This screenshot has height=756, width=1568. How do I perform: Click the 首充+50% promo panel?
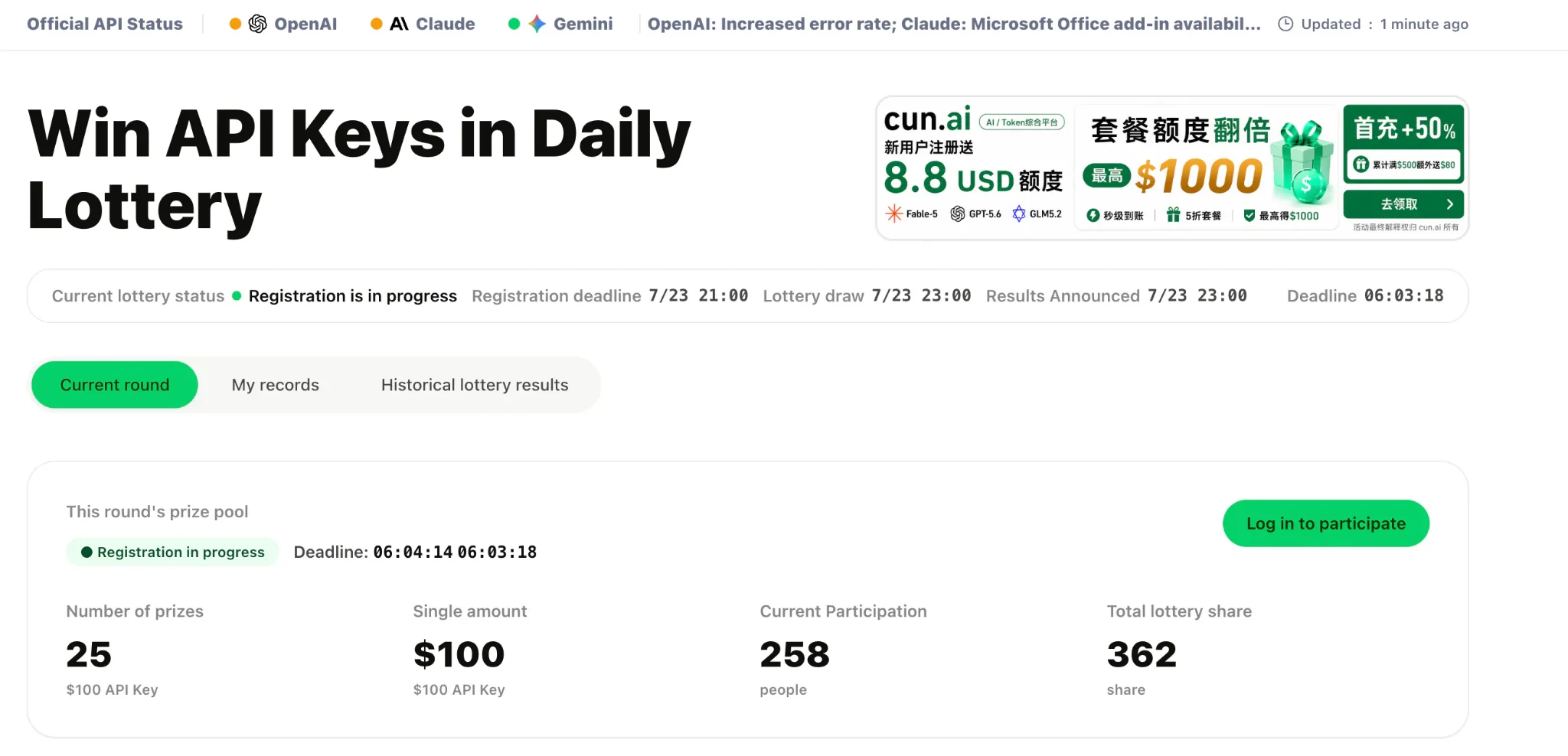click(x=1404, y=145)
